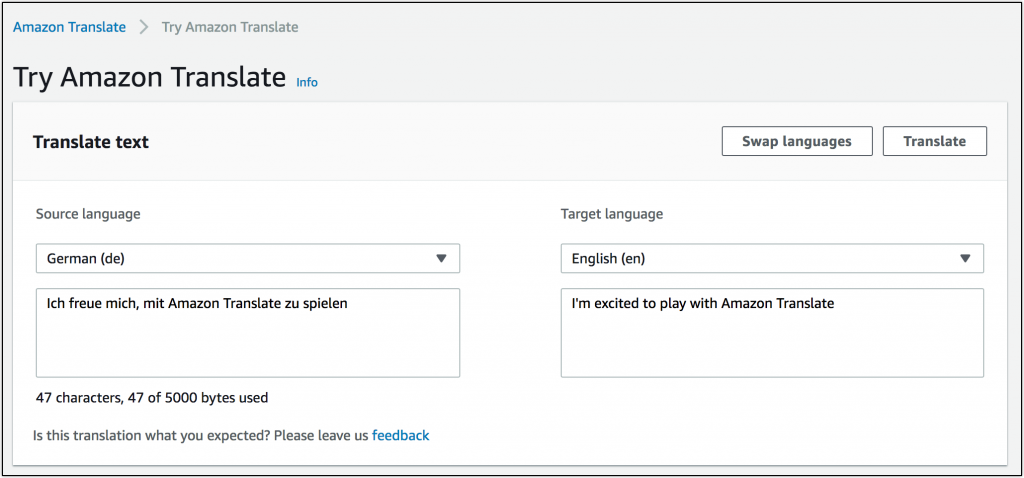Open the feedback link
The width and height of the screenshot is (1024, 478).
click(400, 435)
